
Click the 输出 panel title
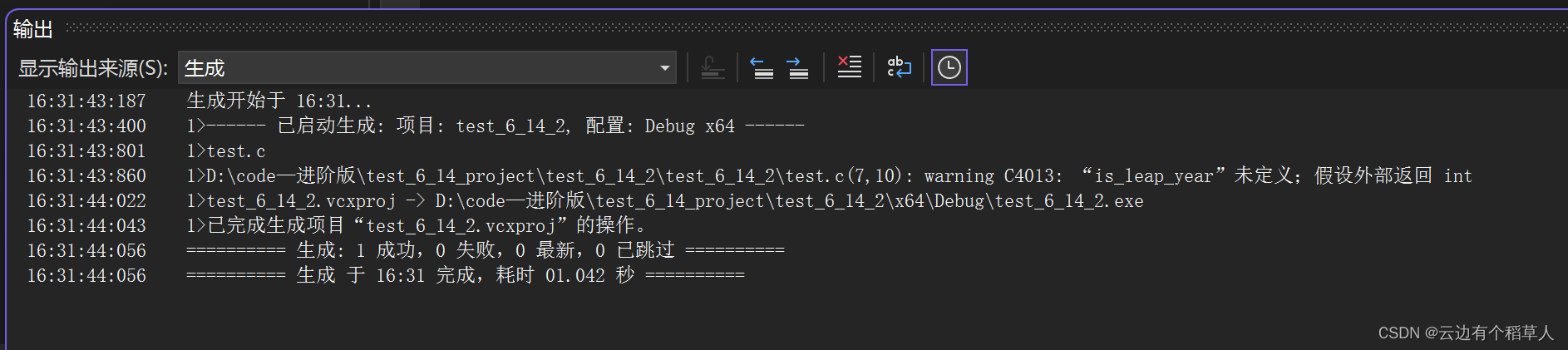[33, 29]
